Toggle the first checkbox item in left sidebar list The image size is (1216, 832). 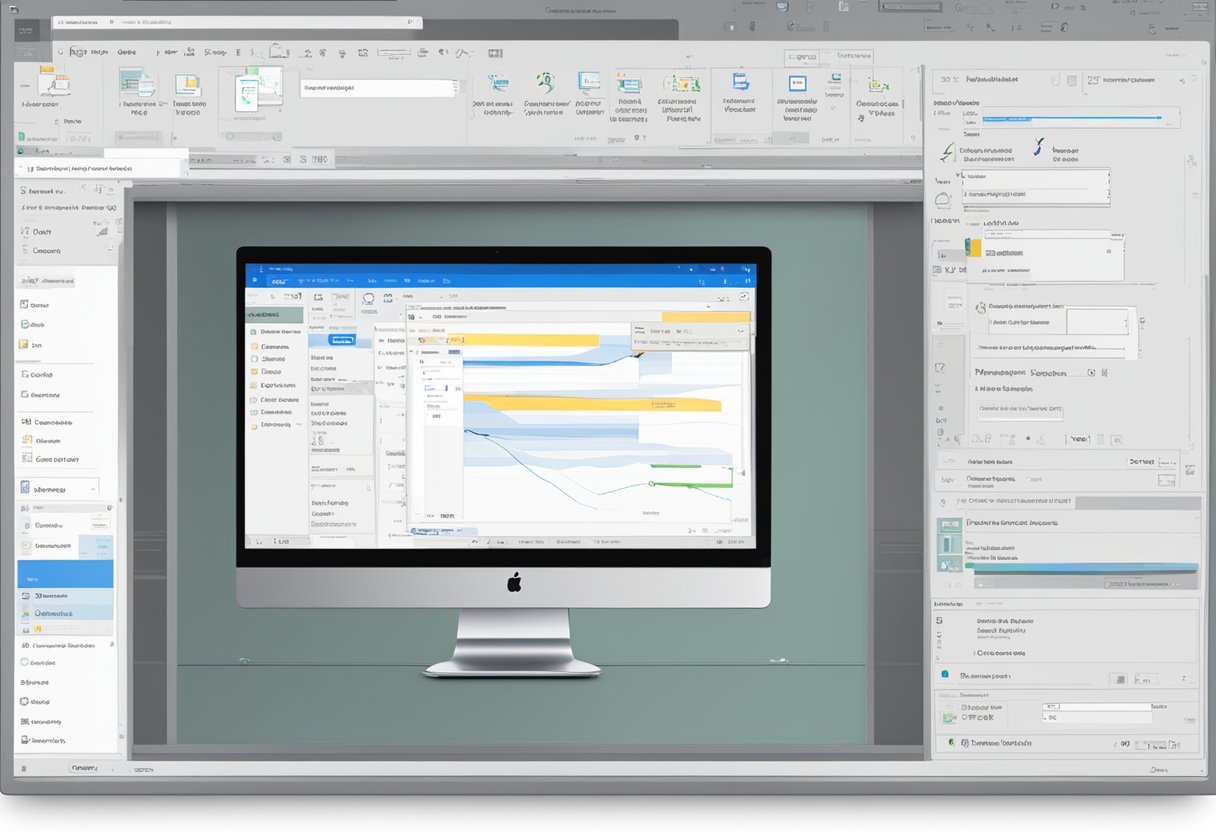tap(25, 305)
